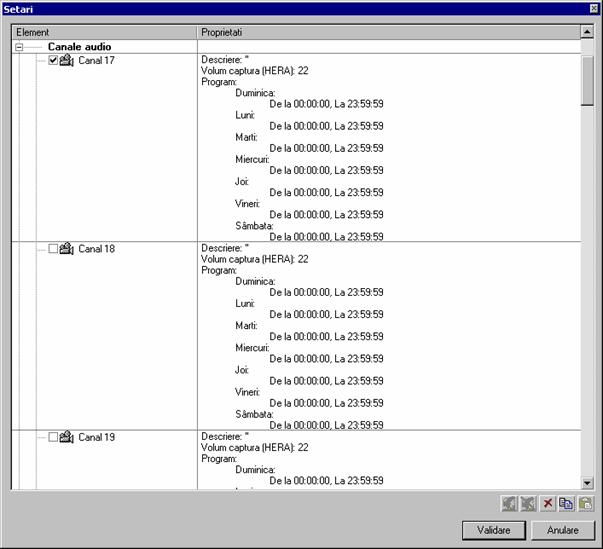The width and height of the screenshot is (603, 549).
Task: Click the paste settings icon
Action: (x=586, y=503)
